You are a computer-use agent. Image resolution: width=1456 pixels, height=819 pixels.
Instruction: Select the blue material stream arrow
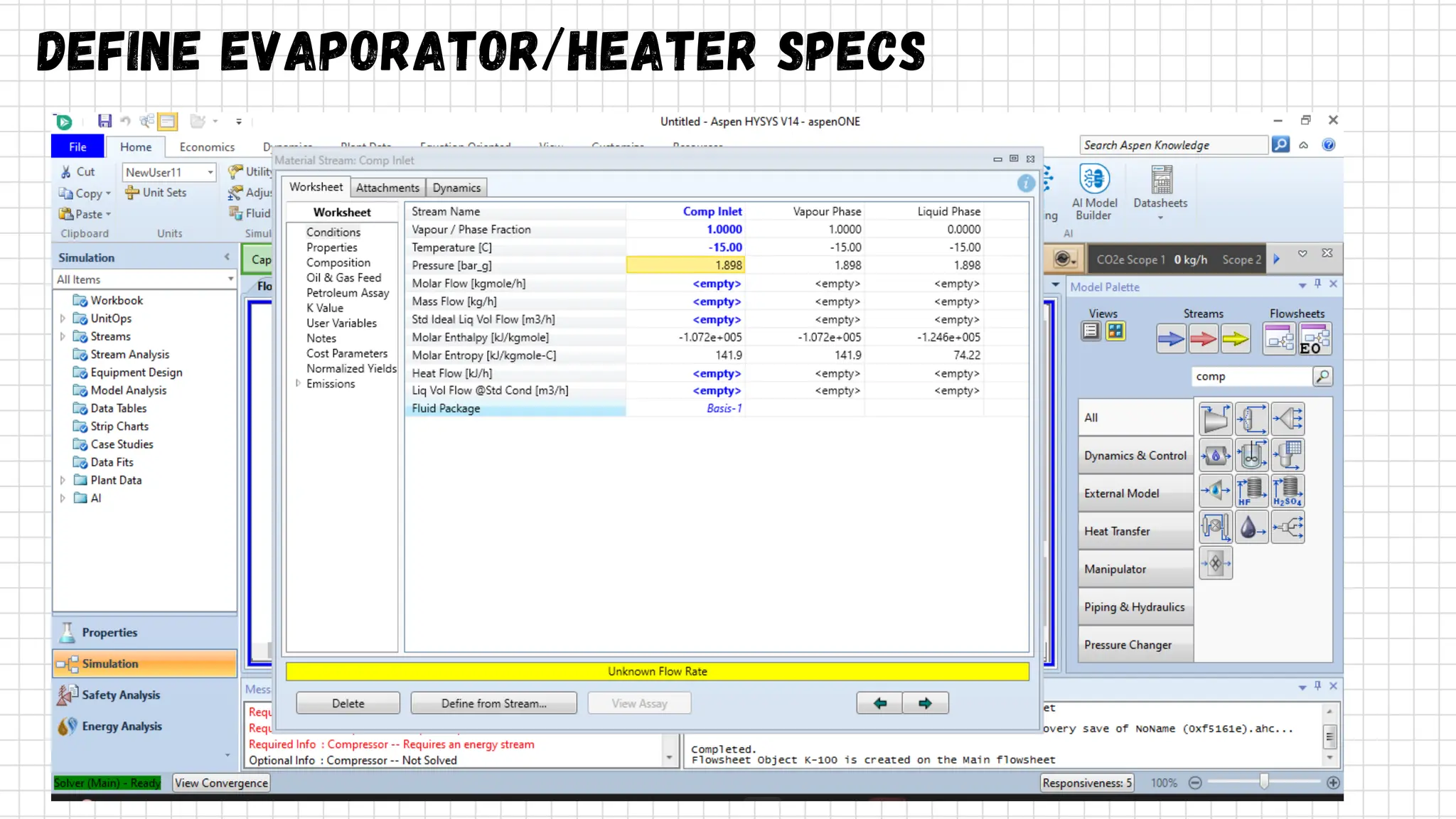pos(1170,339)
